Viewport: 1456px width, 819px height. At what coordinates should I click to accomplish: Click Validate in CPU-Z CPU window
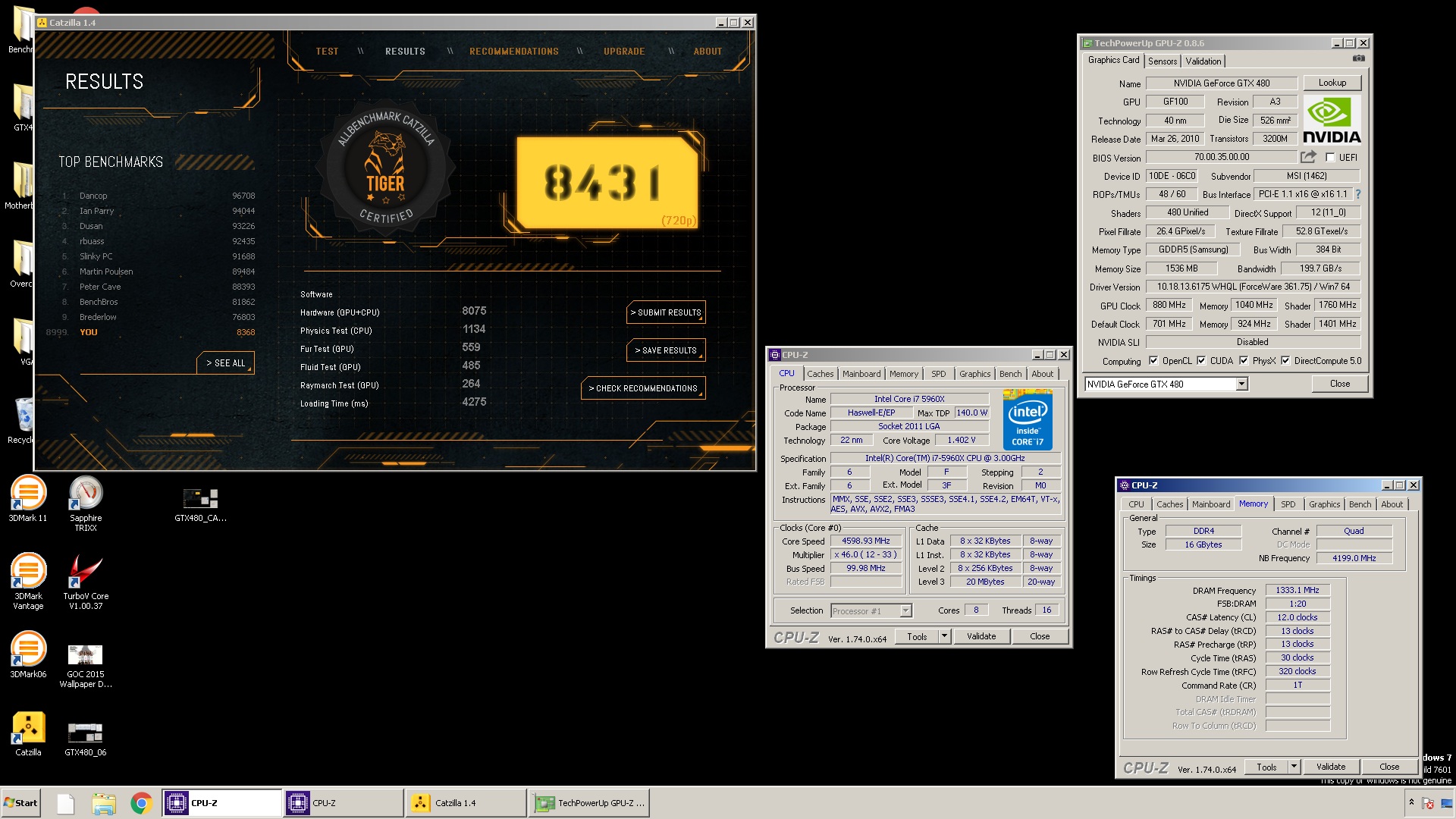(981, 636)
